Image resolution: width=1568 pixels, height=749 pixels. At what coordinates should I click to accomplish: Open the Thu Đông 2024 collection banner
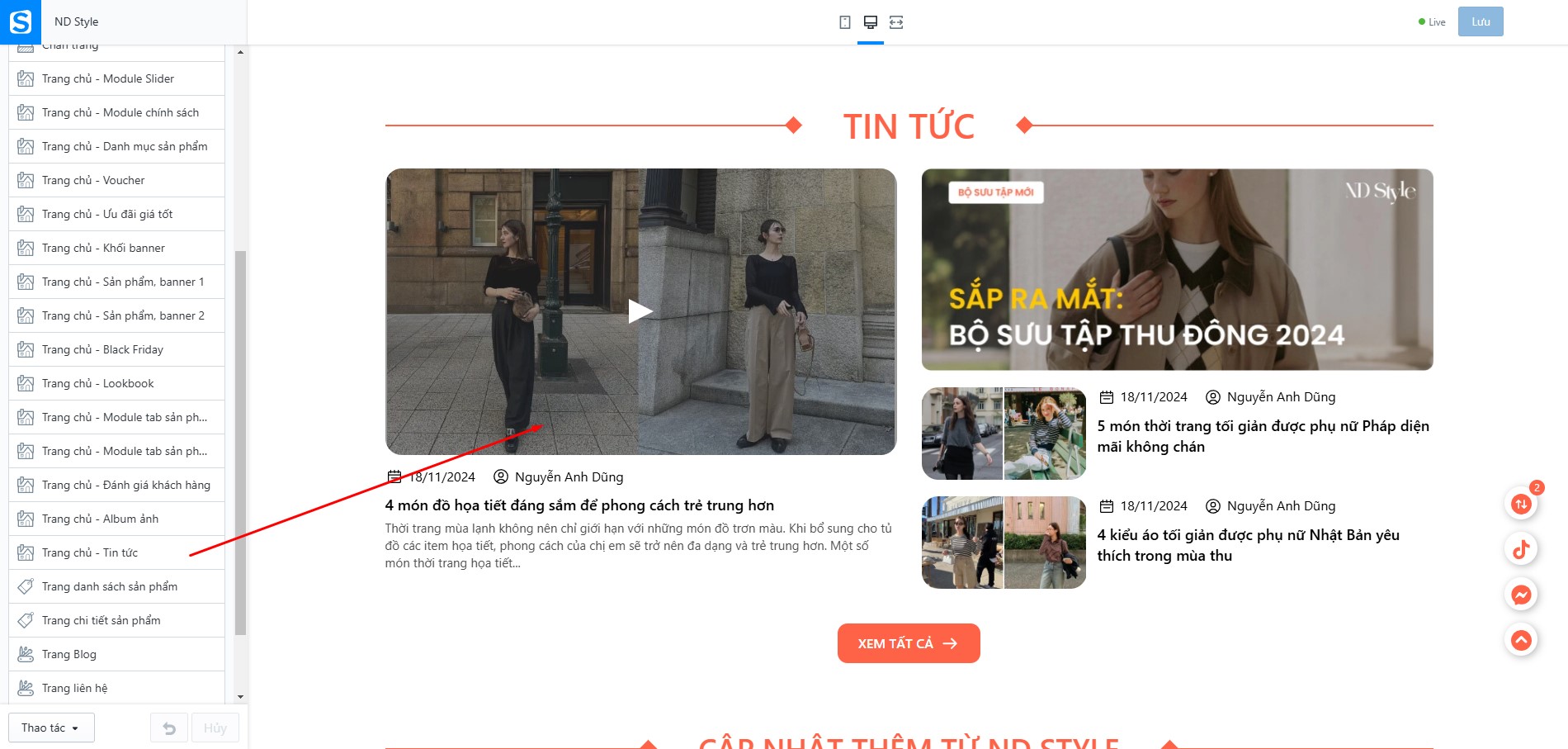coord(1177,269)
